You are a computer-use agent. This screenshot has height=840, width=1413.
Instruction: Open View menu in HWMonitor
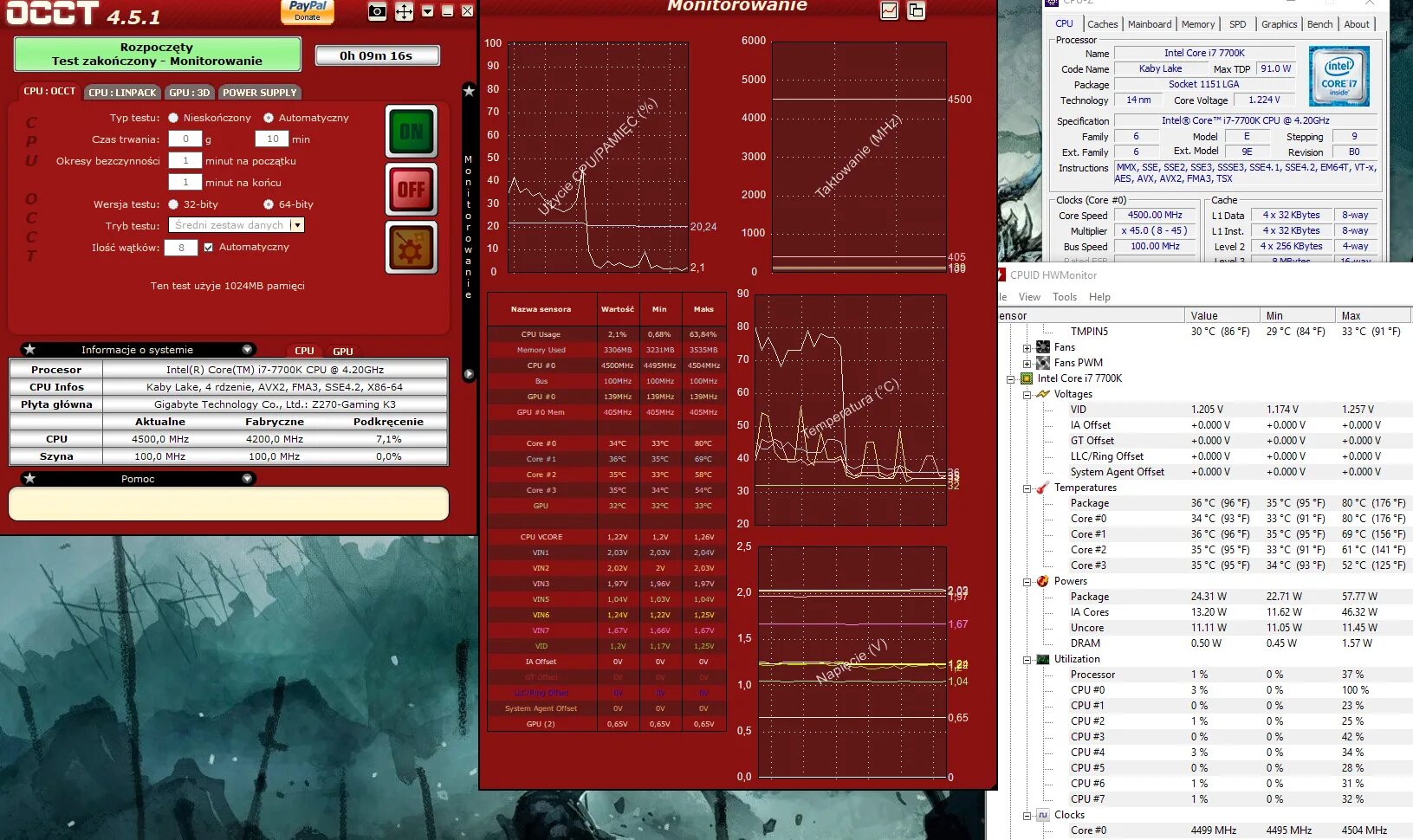(x=1029, y=297)
